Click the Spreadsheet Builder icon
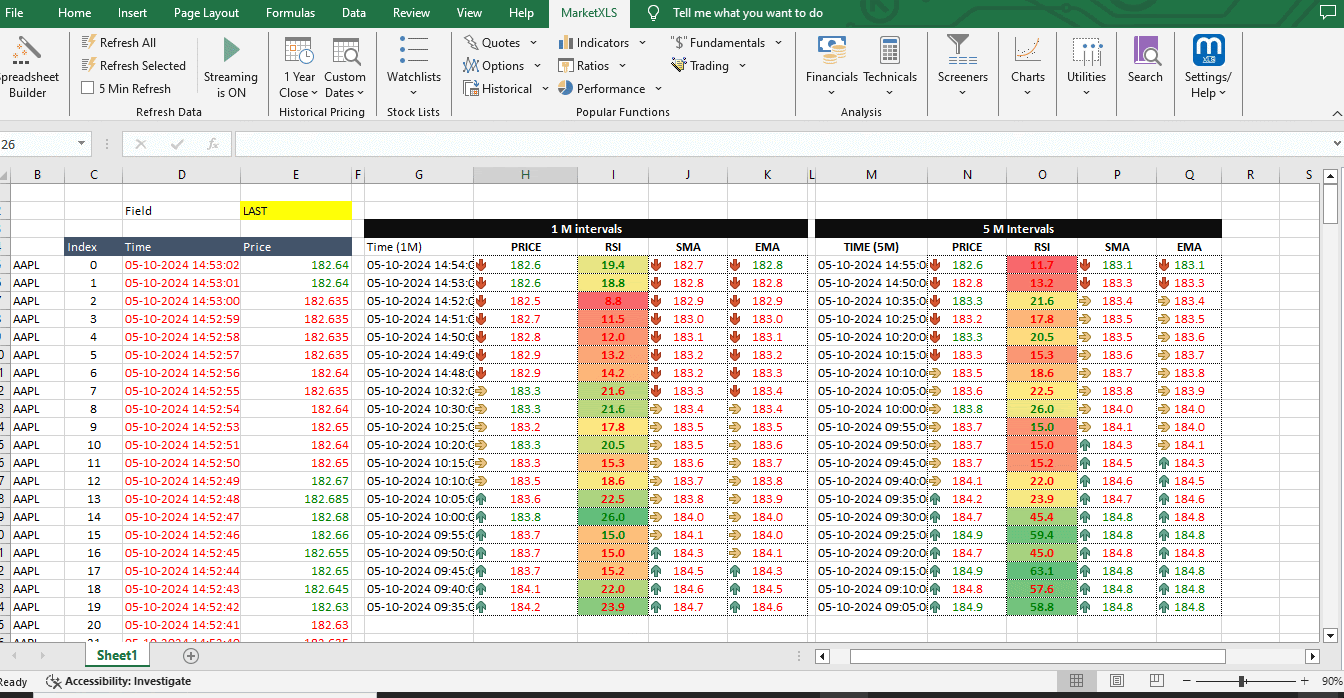The height and width of the screenshot is (698, 1344). click(x=26, y=52)
